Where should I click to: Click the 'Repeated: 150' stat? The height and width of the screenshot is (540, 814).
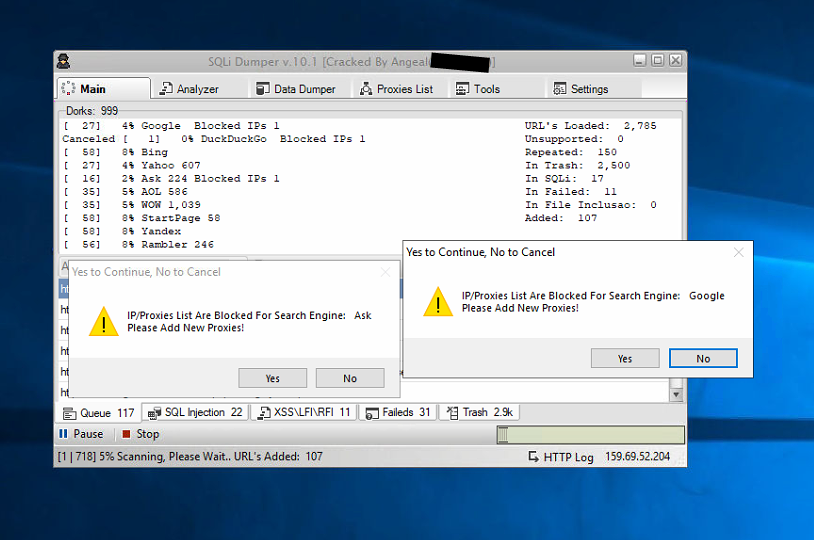(571, 152)
